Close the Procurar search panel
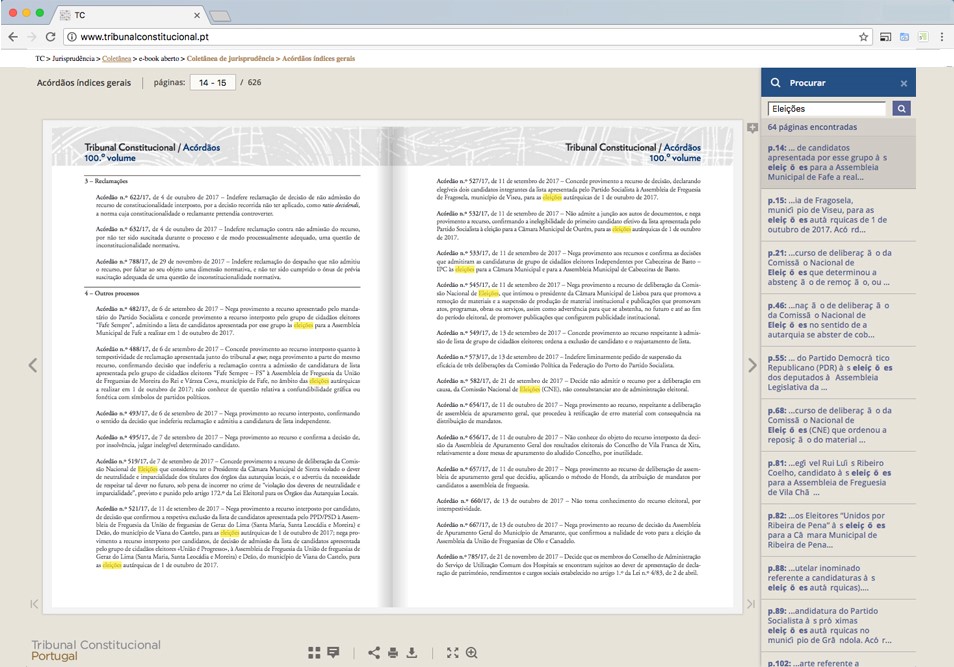954x667 pixels. coord(903,84)
